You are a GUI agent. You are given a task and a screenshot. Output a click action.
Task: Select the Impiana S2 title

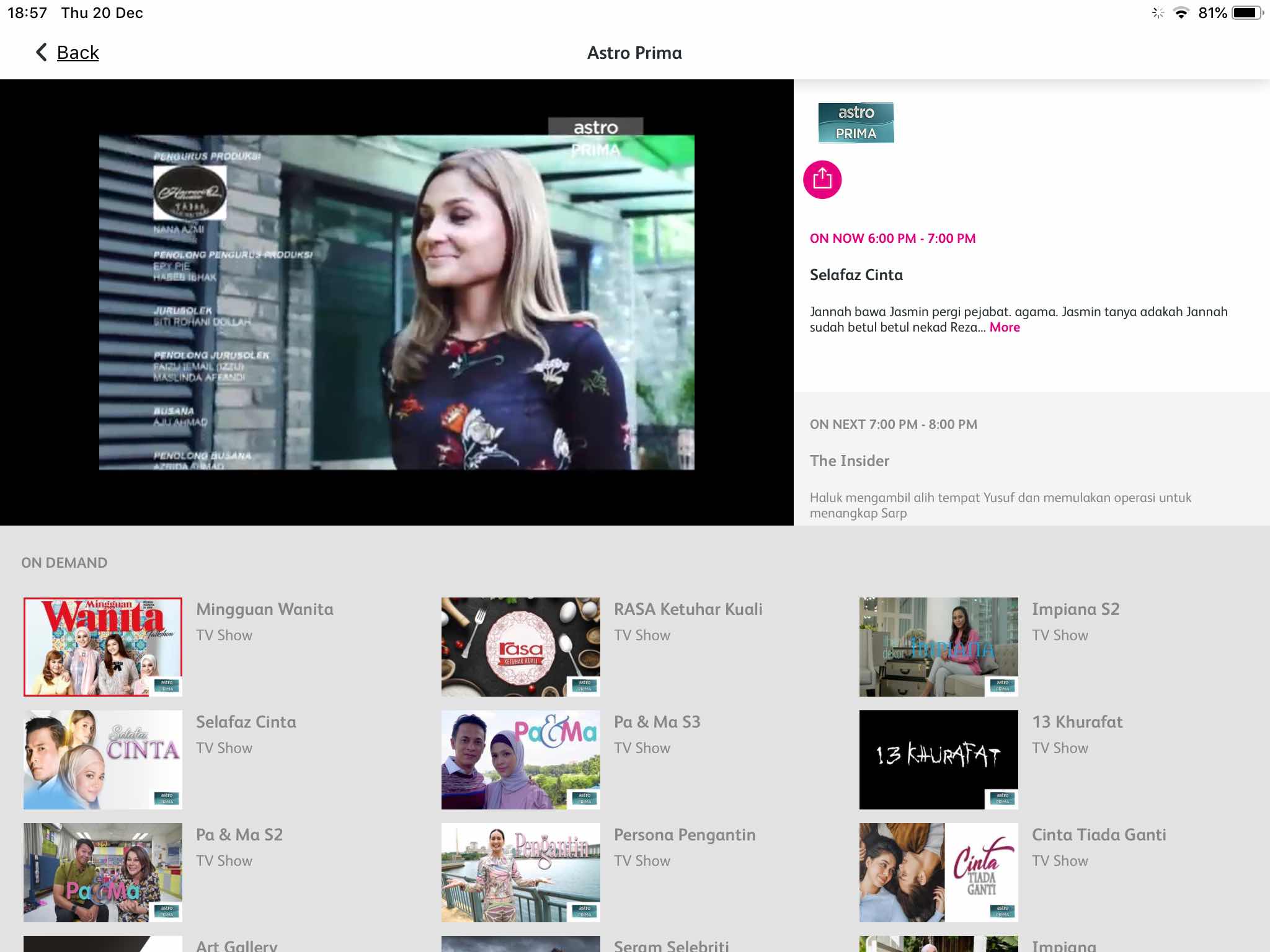click(1076, 610)
